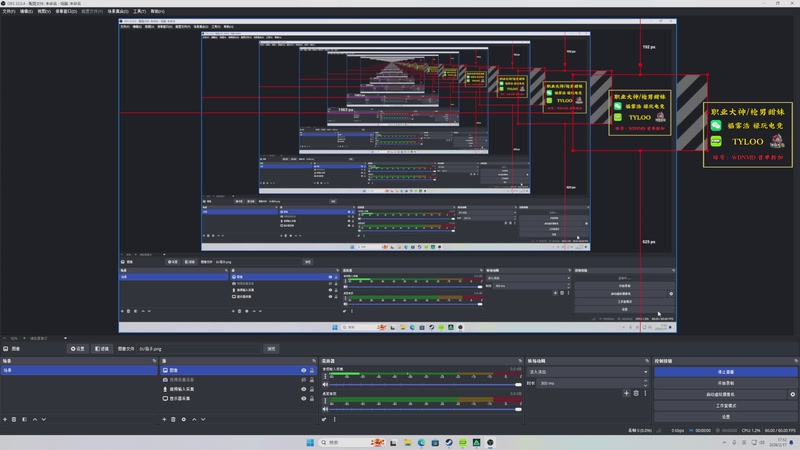Open transition properties dots menu

pos(645,393)
